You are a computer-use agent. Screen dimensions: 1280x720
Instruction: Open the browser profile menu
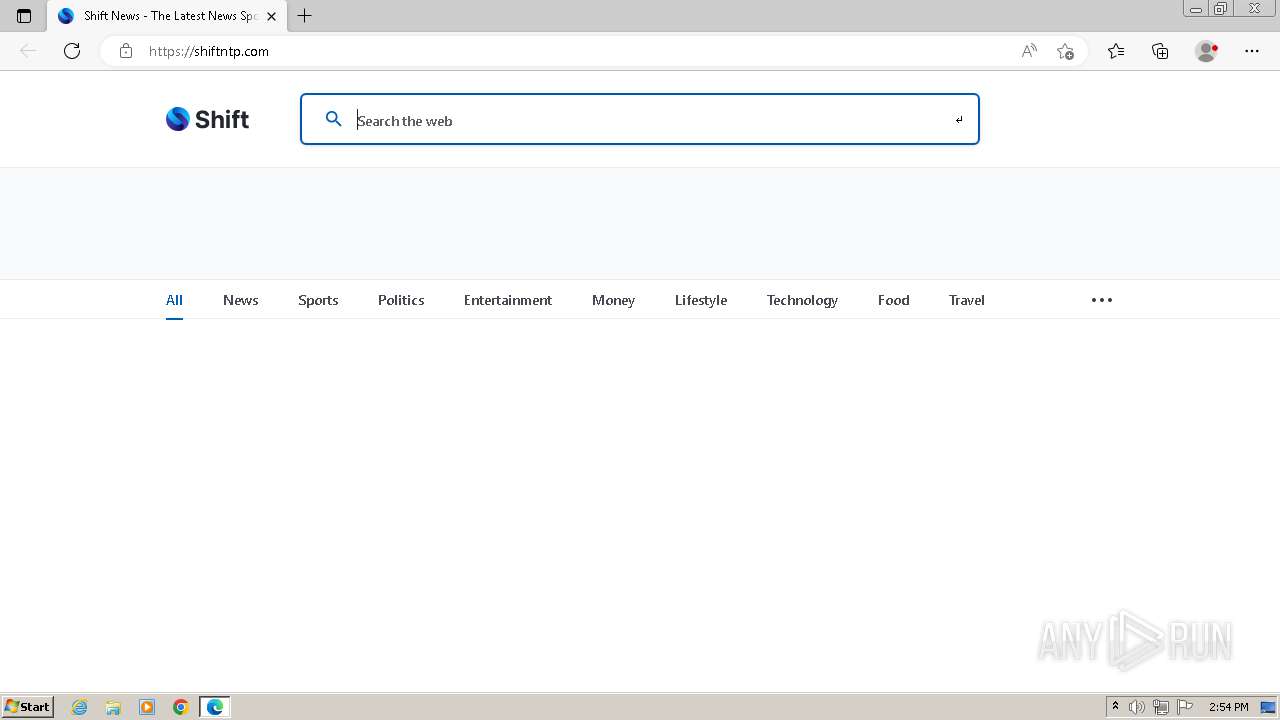(x=1206, y=51)
